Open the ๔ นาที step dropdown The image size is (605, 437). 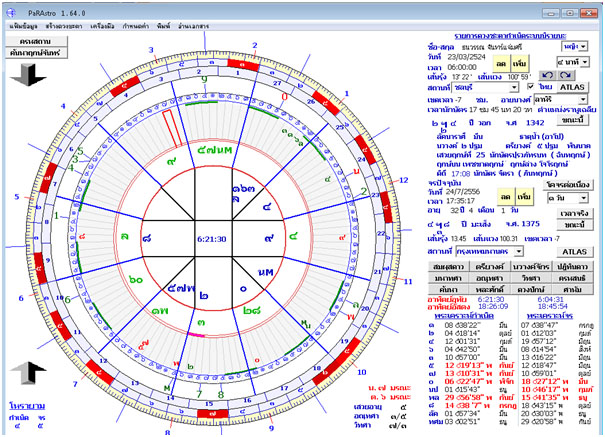point(585,62)
